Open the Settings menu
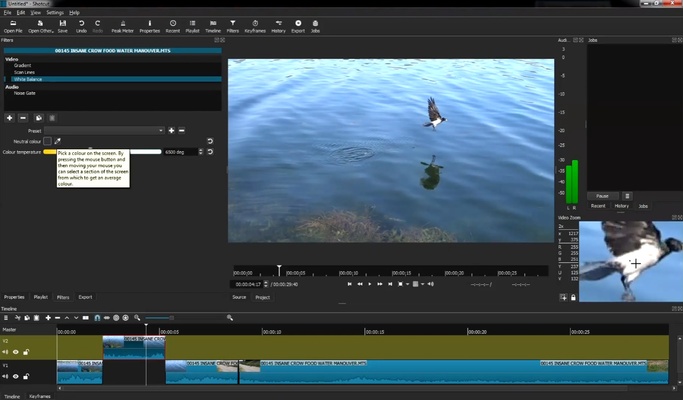683x400 pixels. [55, 13]
